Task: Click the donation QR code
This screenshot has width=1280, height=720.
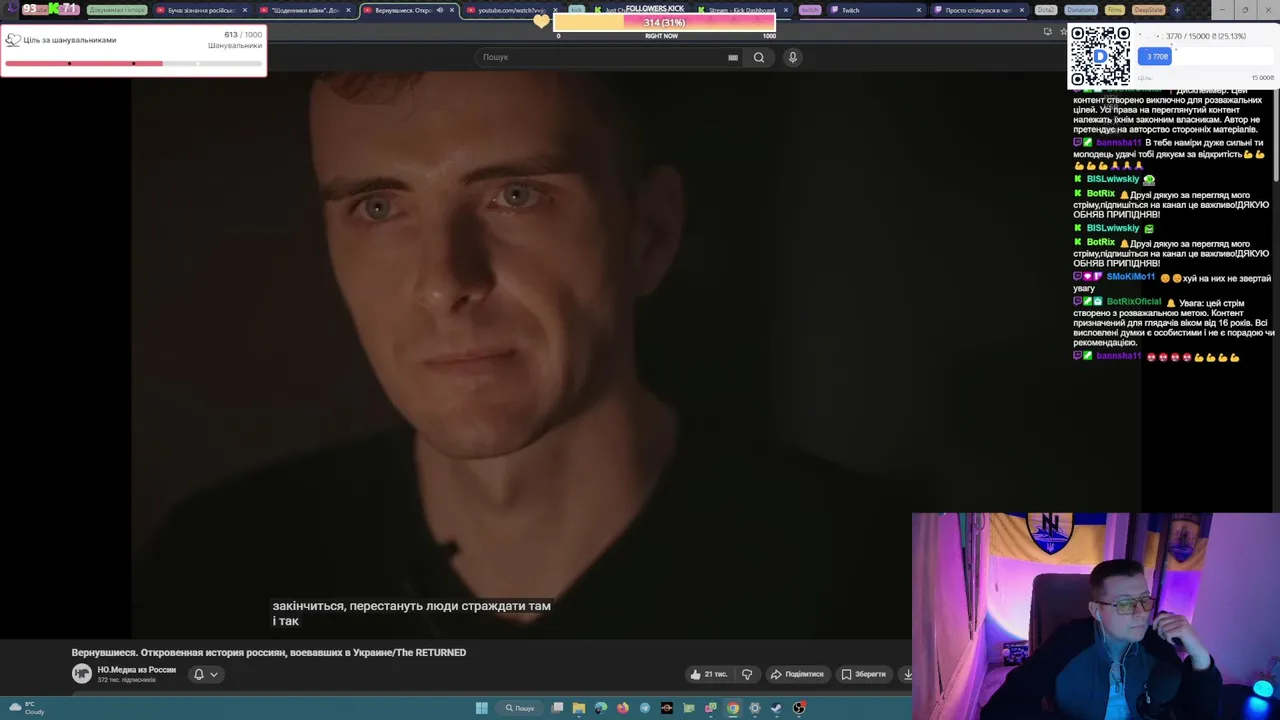Action: pos(1100,57)
